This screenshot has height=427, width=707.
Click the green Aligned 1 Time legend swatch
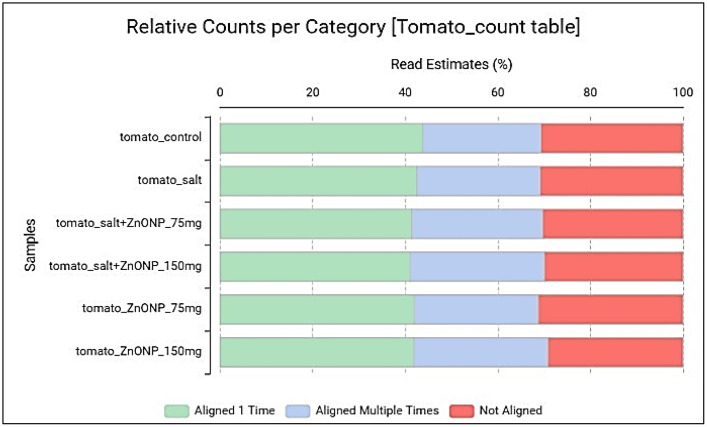(x=176, y=411)
